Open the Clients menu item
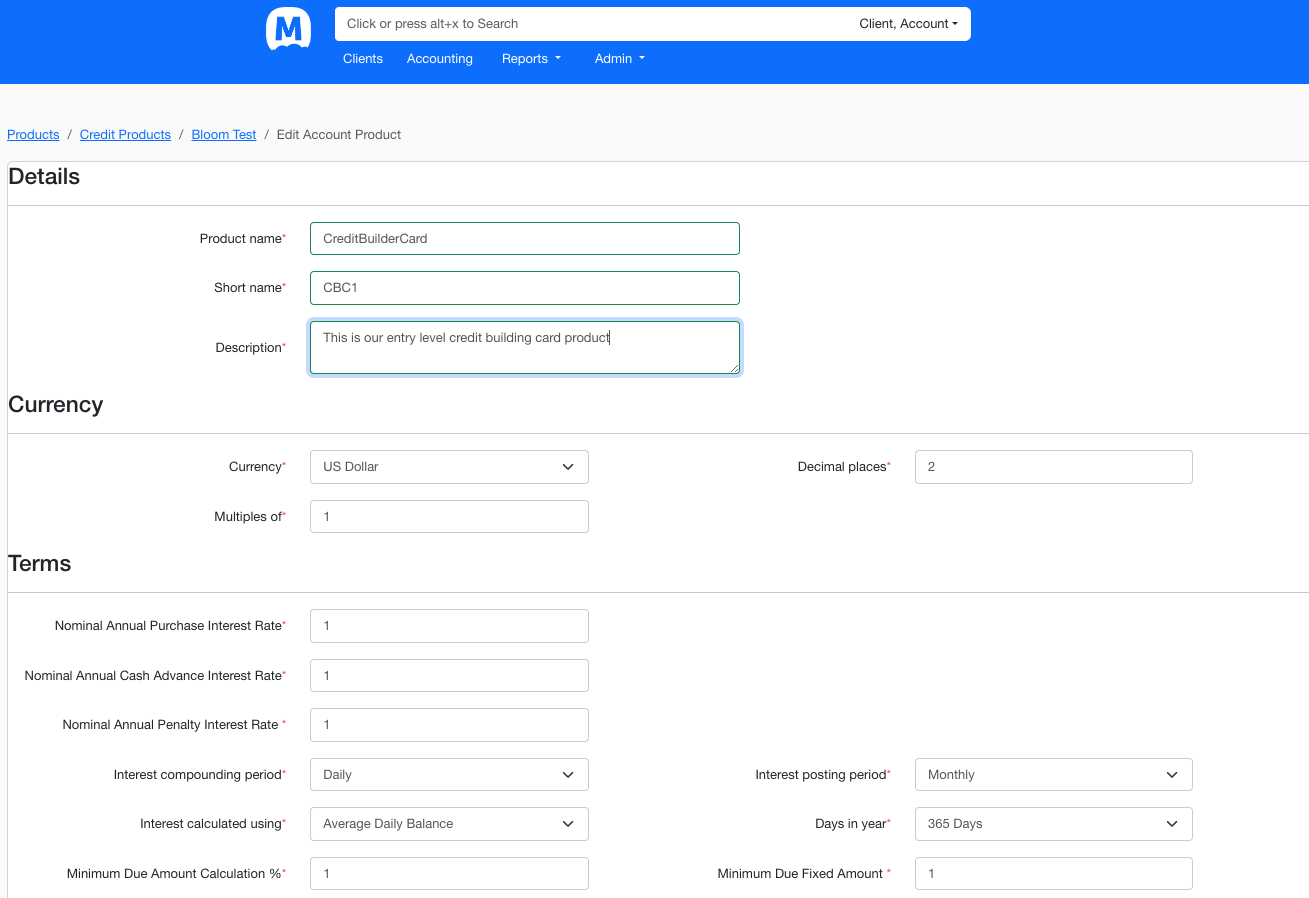 pyautogui.click(x=362, y=59)
